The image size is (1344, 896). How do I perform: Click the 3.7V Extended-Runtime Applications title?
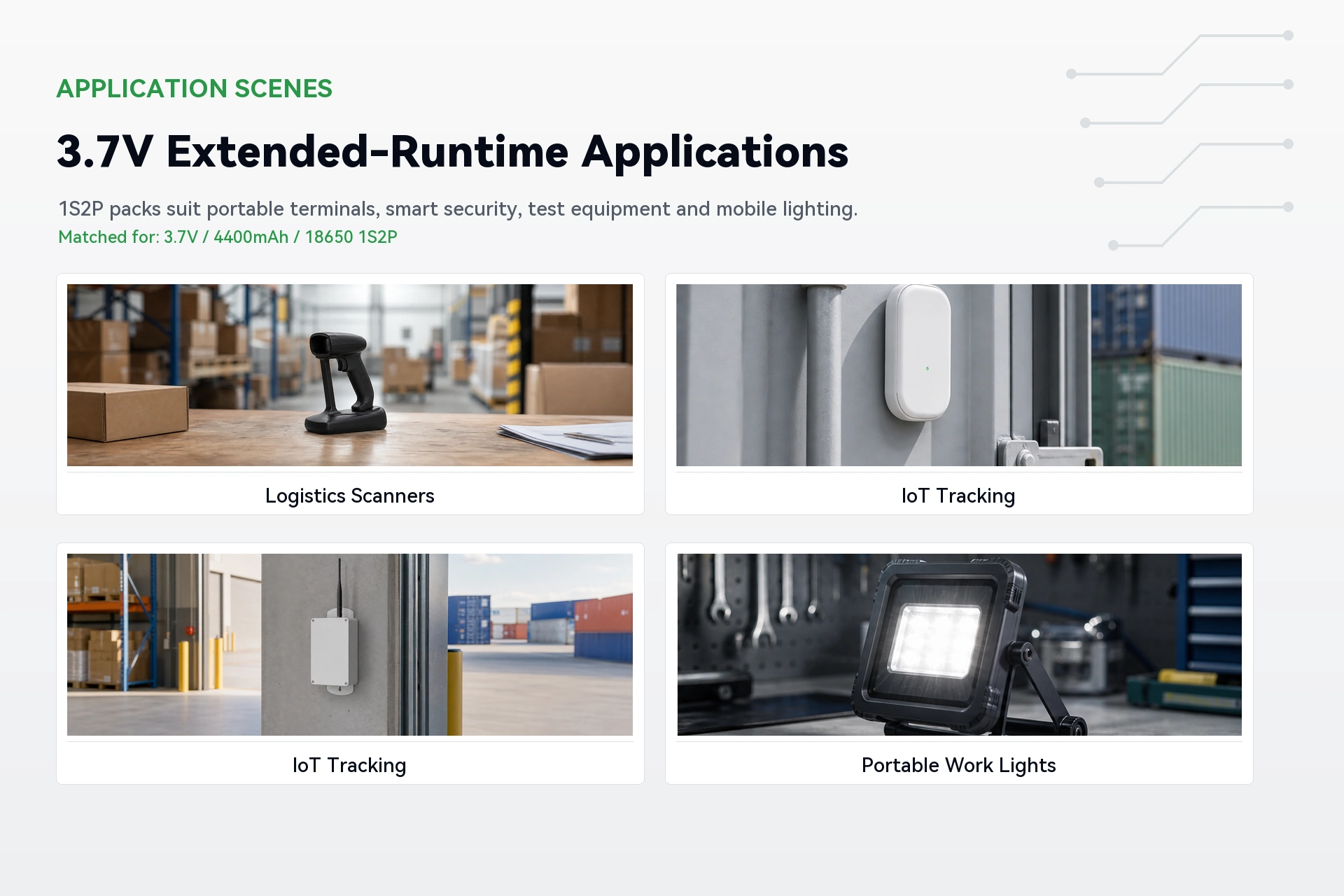pyautogui.click(x=452, y=152)
